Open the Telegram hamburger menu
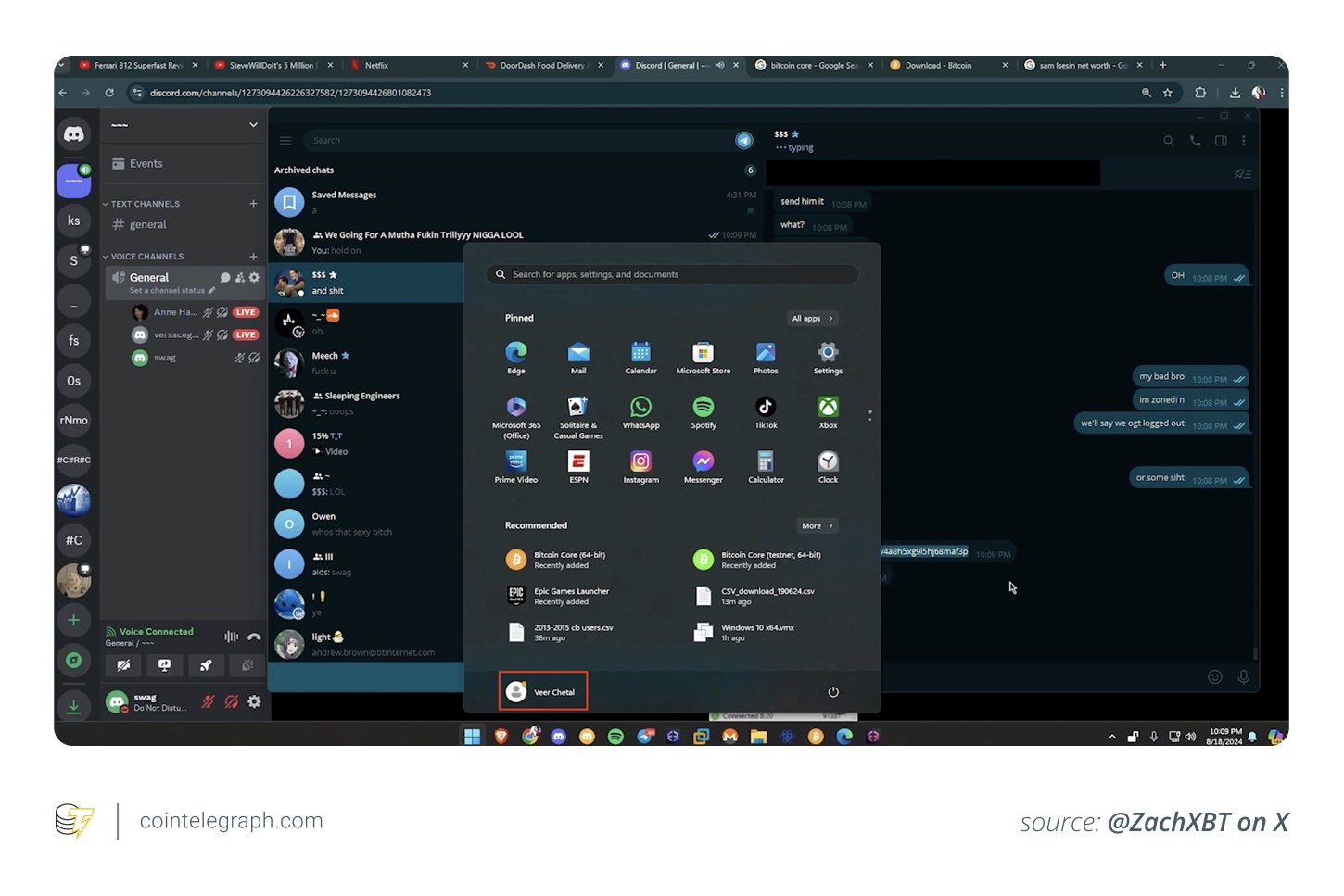1344x896 pixels. pyautogui.click(x=285, y=140)
